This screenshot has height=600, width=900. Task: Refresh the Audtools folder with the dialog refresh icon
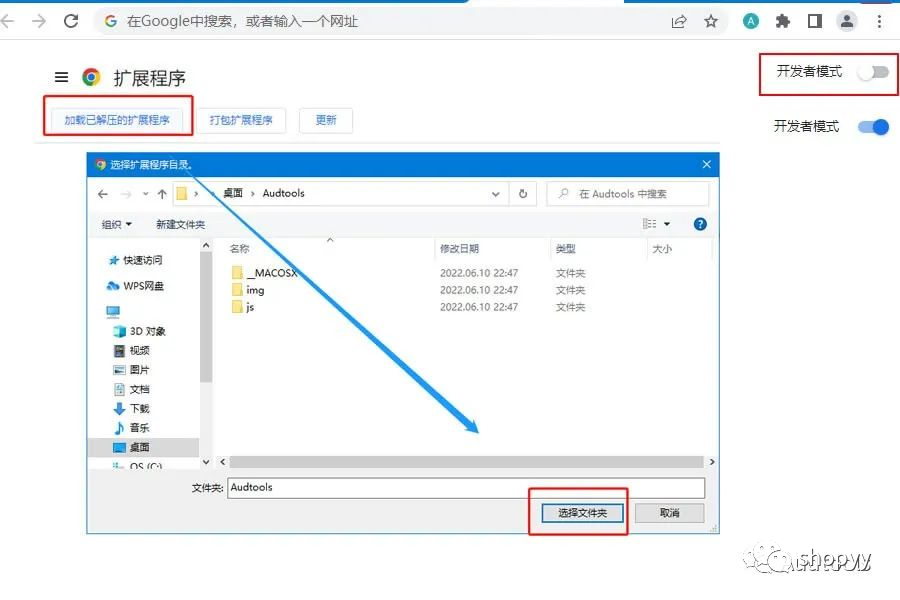[x=522, y=193]
